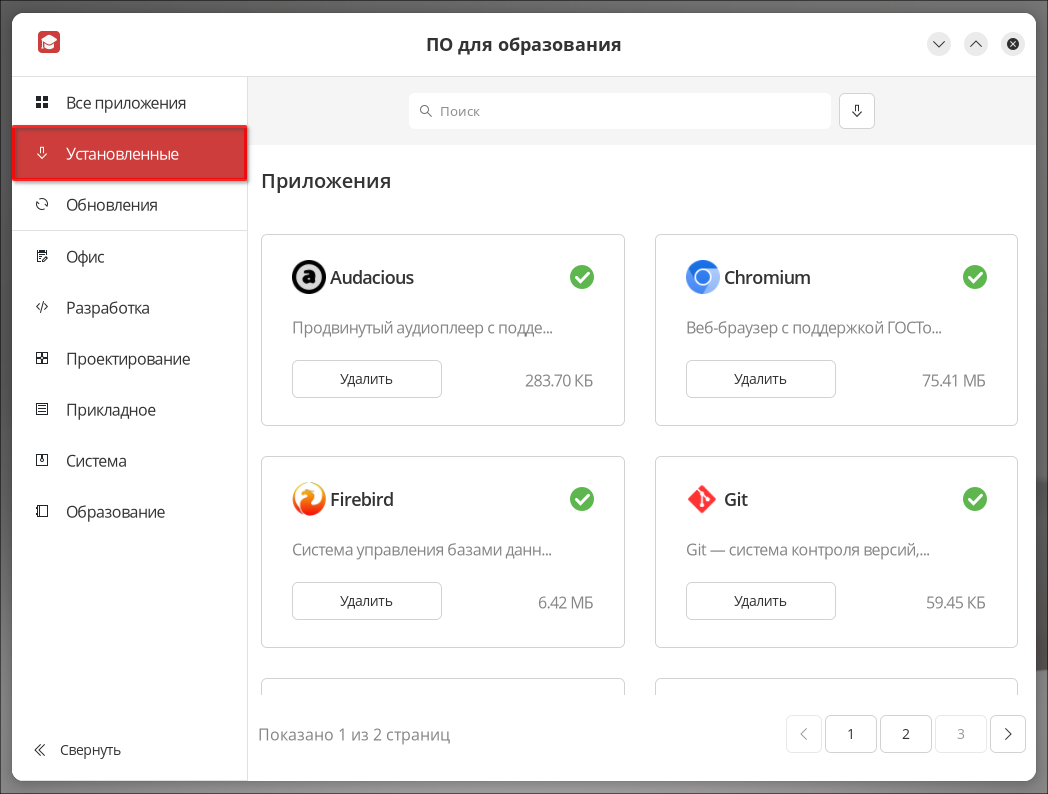Click the Updates refresh icon
Viewport: 1048px width, 794px height.
pyautogui.click(x=42, y=205)
